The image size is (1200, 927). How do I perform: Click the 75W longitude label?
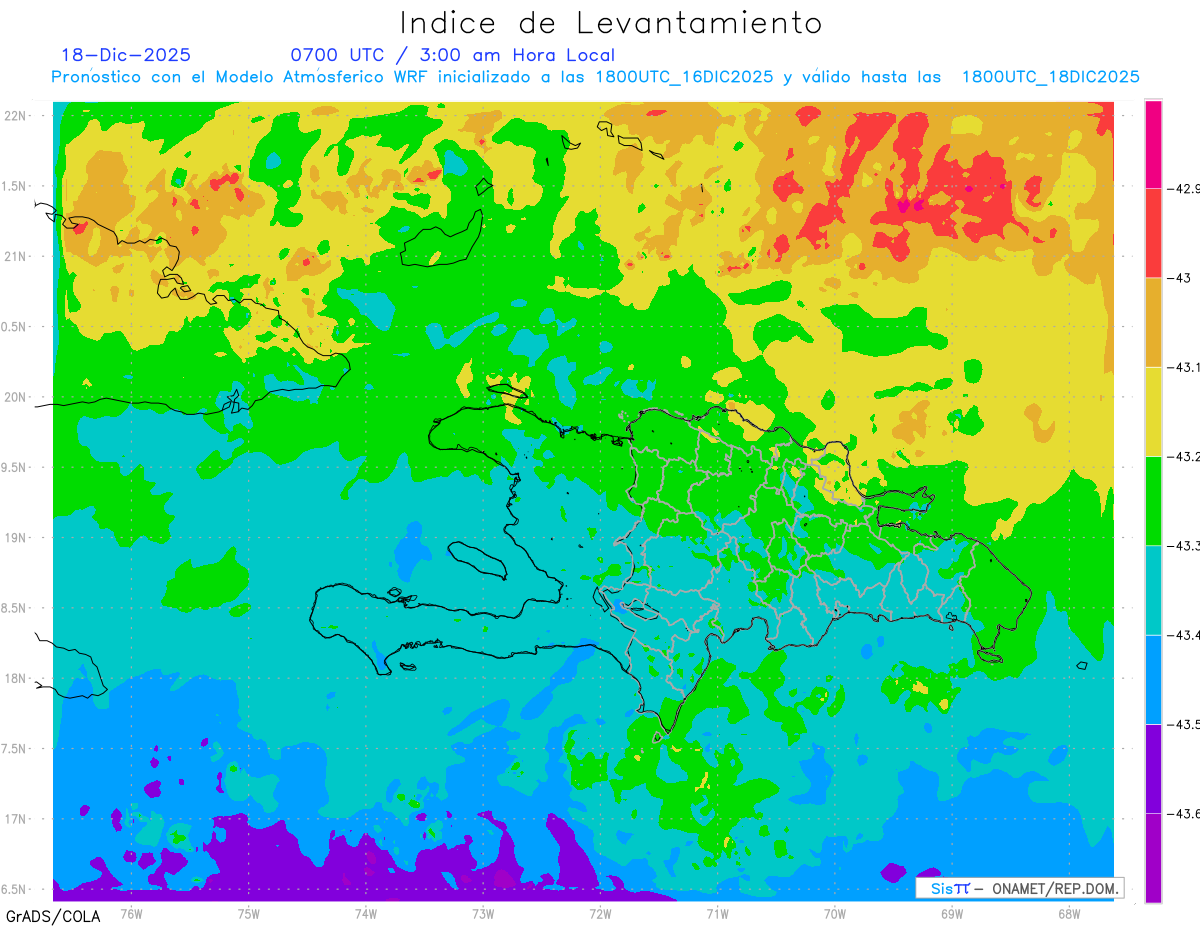click(x=249, y=914)
